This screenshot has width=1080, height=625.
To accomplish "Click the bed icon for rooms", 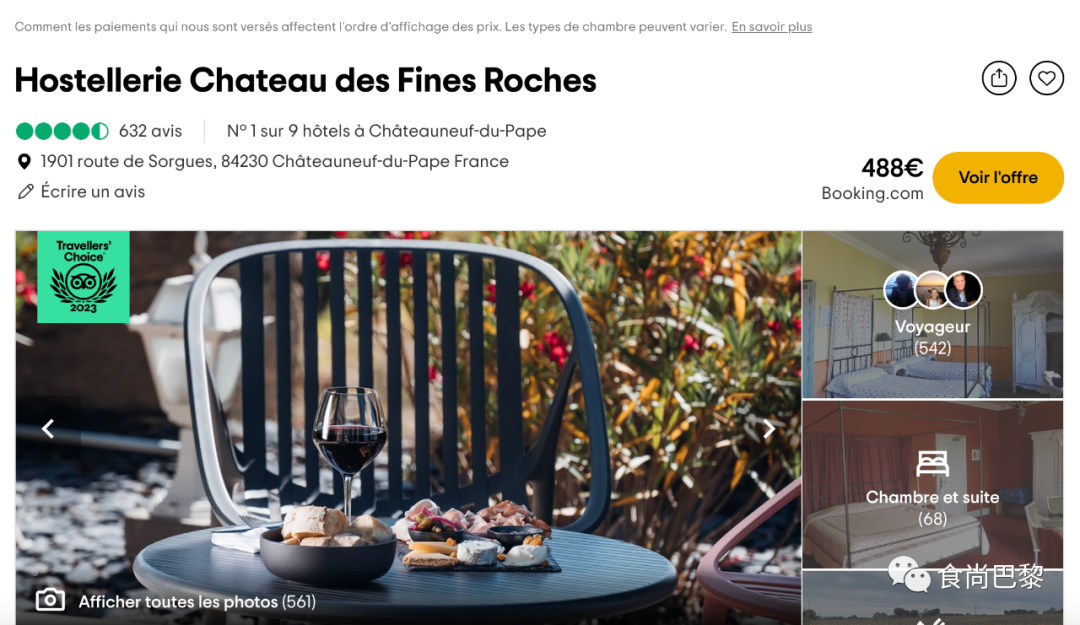I will pos(932,464).
